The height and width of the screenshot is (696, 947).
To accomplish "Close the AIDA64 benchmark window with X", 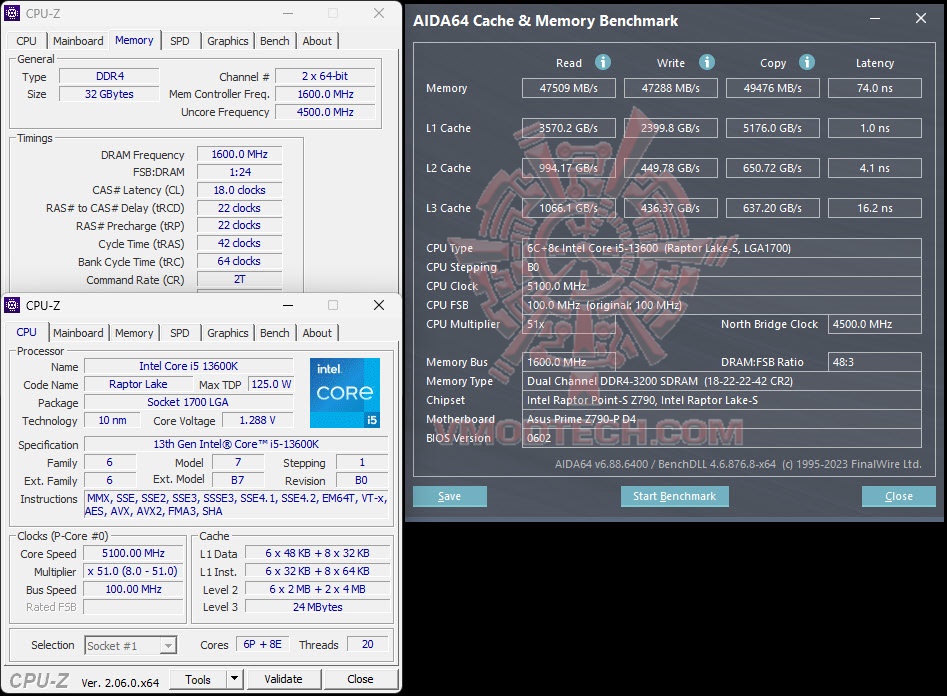I will tap(920, 19).
